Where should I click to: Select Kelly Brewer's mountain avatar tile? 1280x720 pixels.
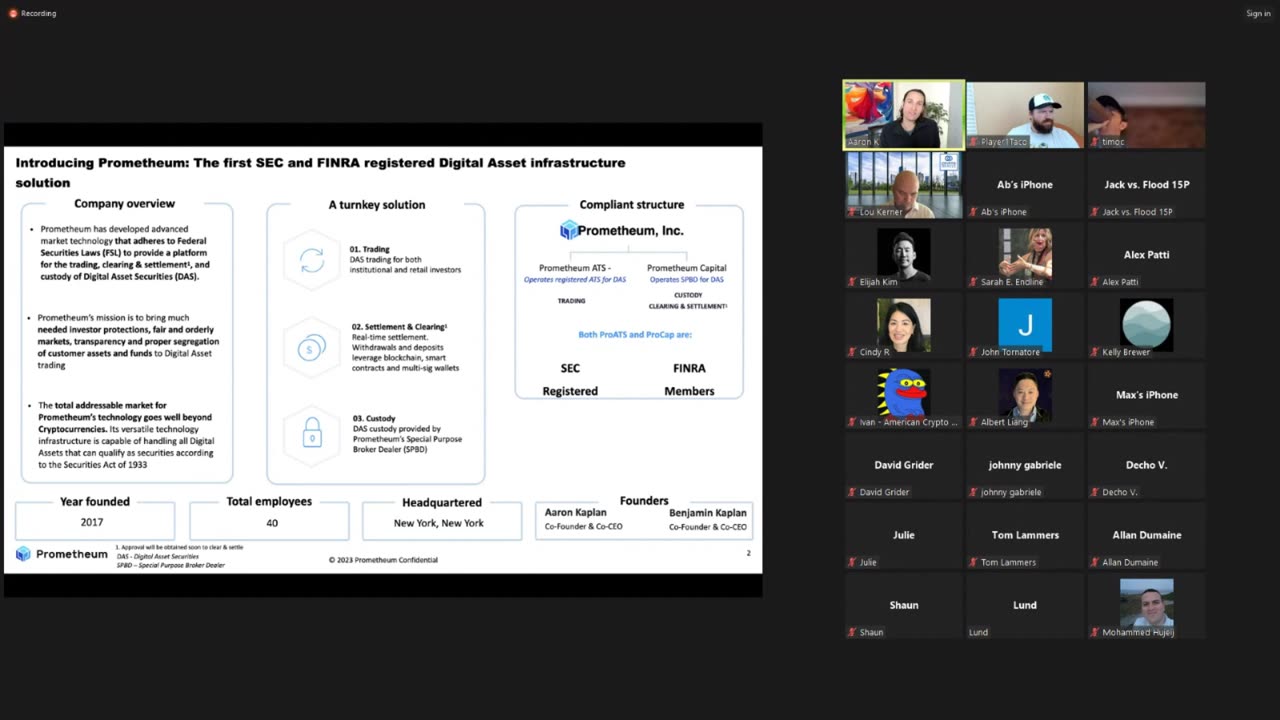coord(1146,325)
